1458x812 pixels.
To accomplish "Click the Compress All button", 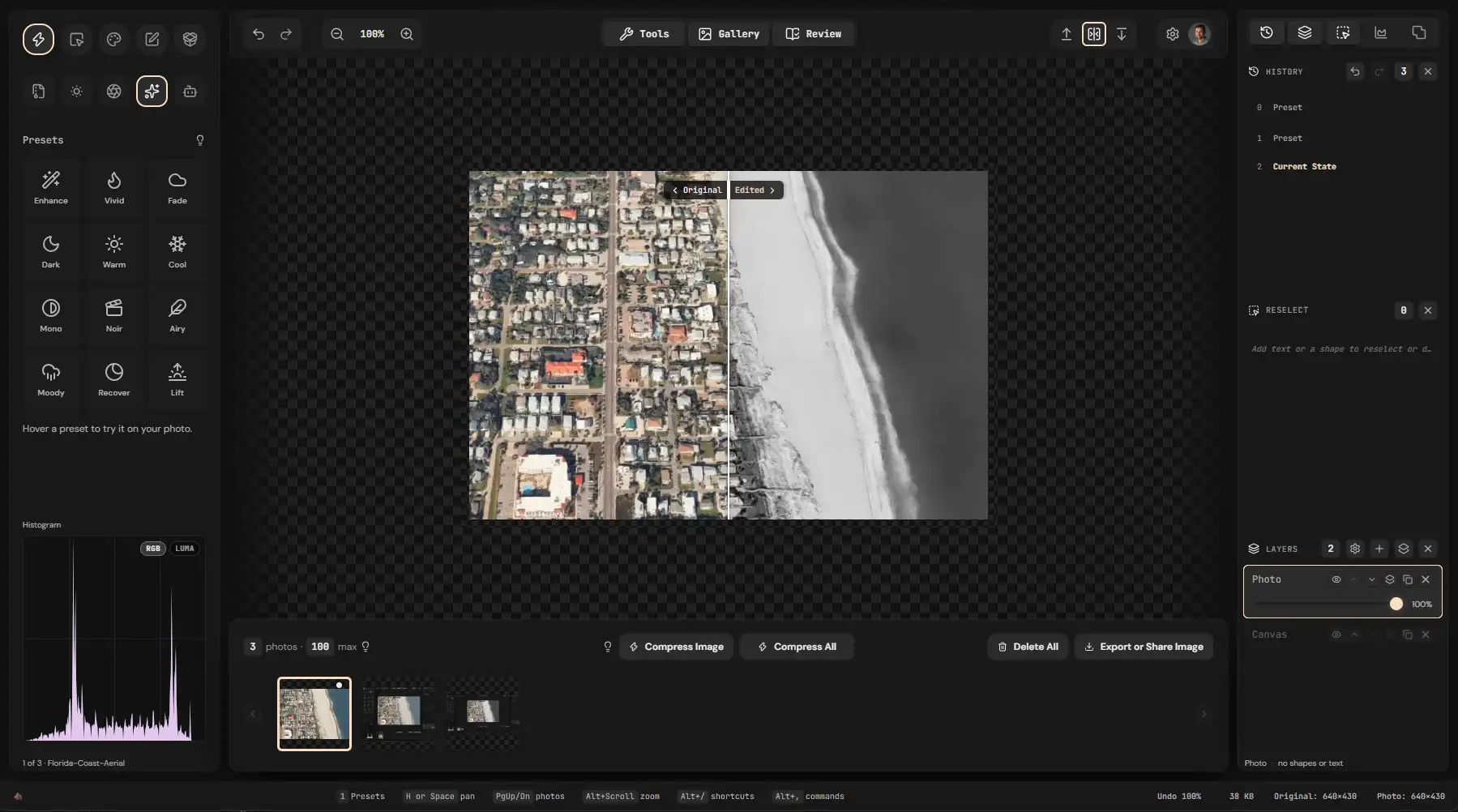I will pyautogui.click(x=797, y=647).
